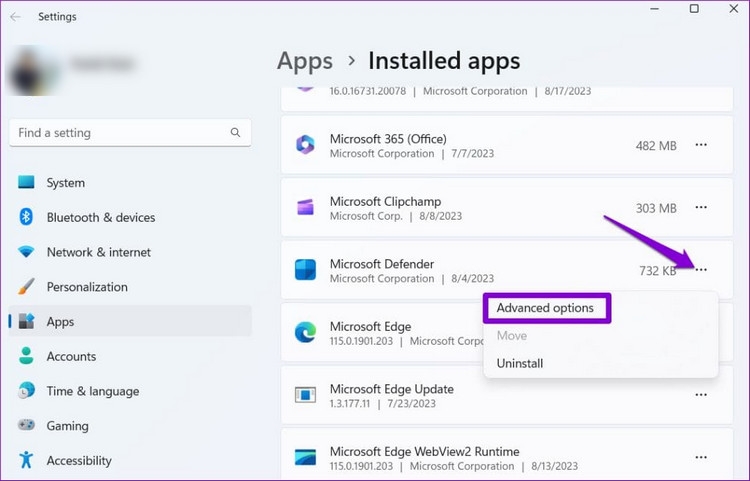The image size is (750, 481).
Task: Click the 1.3.177.11 version text
Action: 350,404
